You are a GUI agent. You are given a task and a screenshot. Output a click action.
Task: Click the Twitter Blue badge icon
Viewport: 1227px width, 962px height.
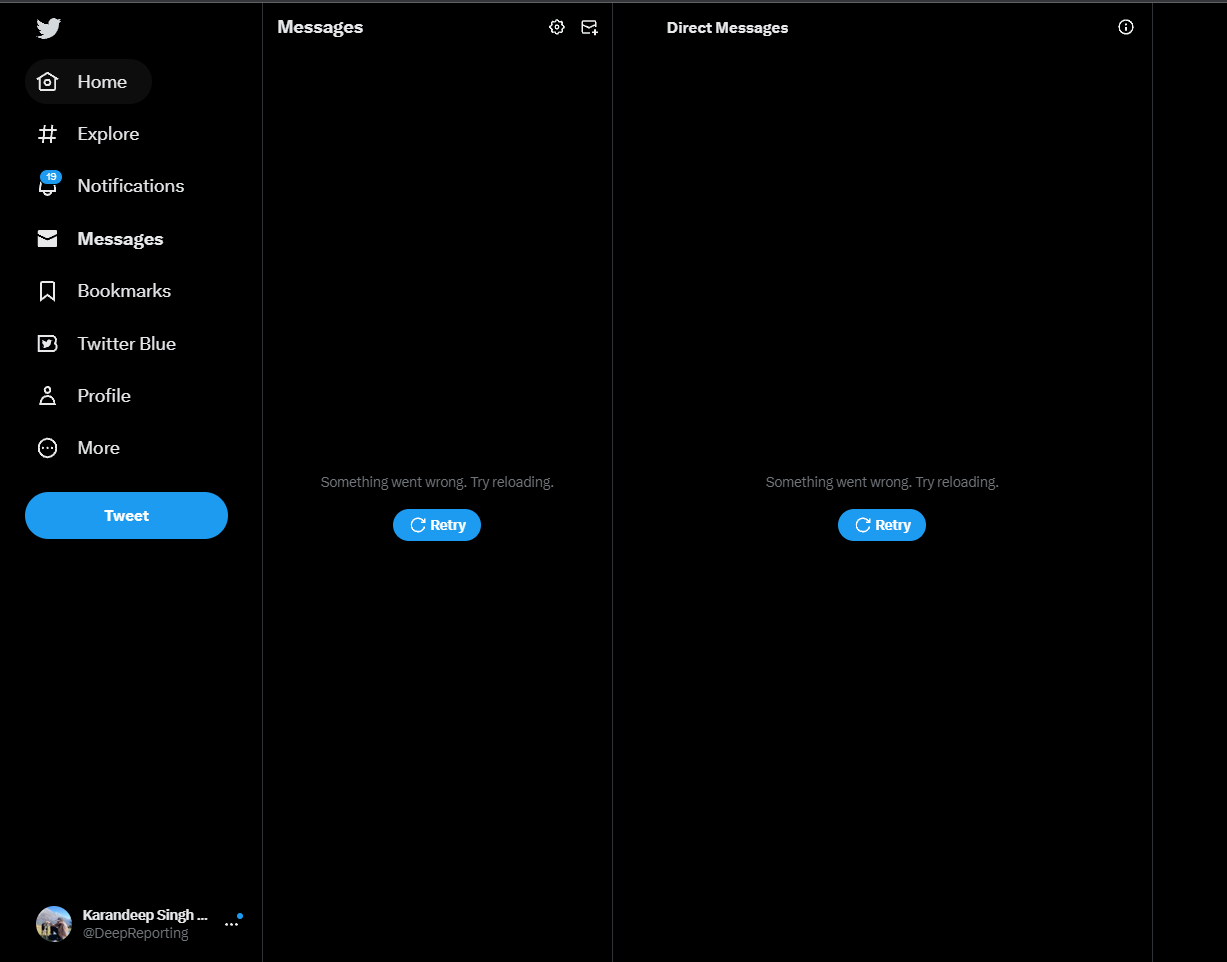pos(47,343)
